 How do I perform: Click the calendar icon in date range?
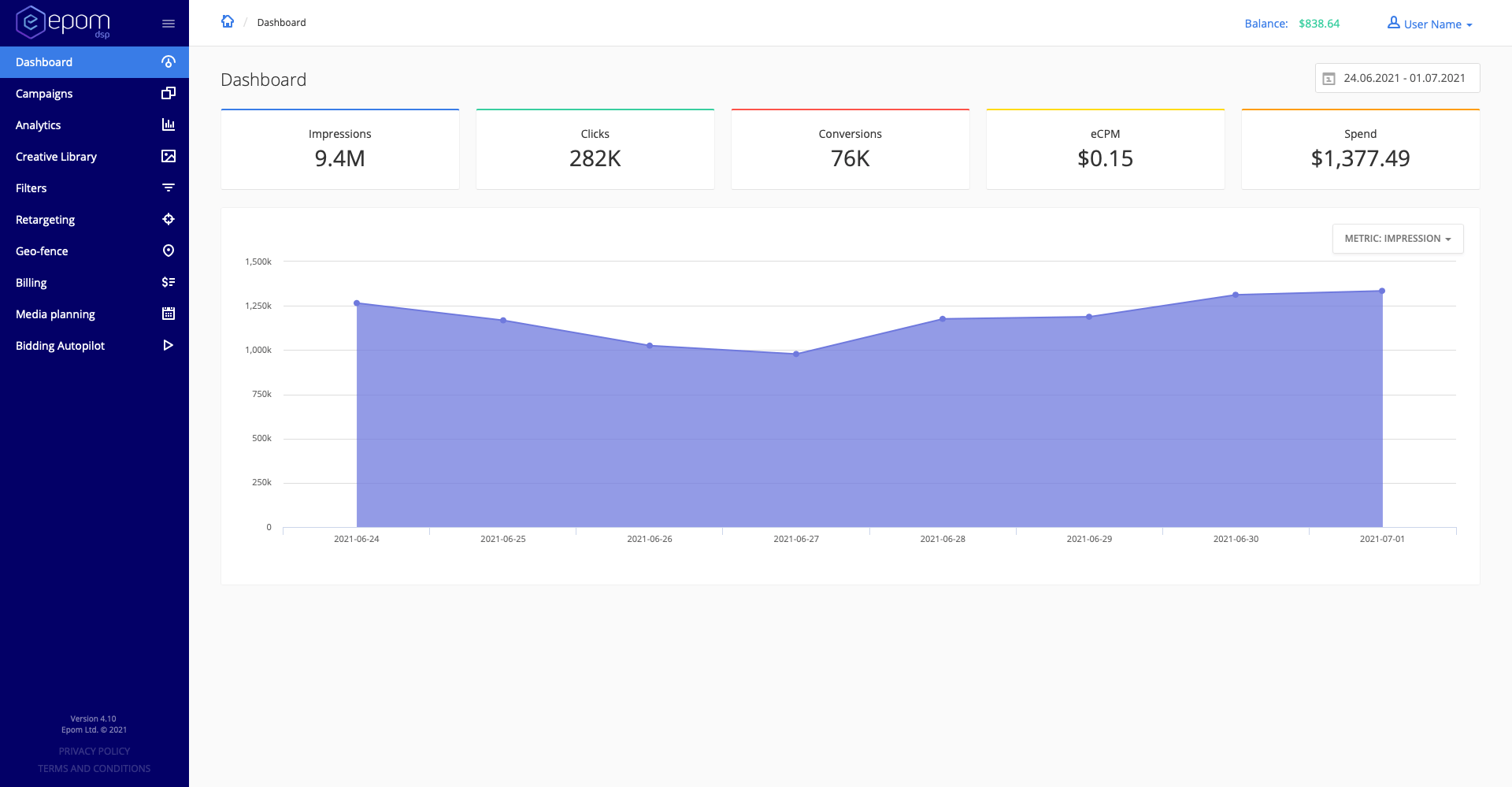pos(1329,79)
